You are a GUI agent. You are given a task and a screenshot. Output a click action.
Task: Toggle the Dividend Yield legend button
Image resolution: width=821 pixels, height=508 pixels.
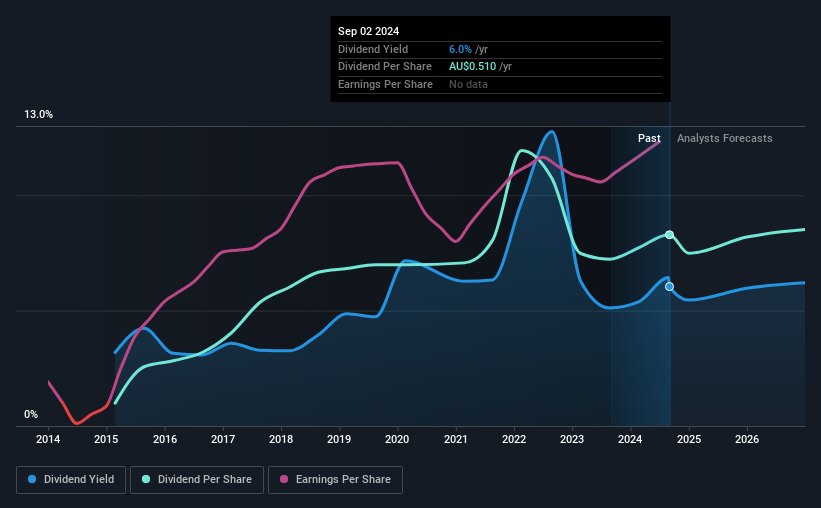click(x=71, y=480)
